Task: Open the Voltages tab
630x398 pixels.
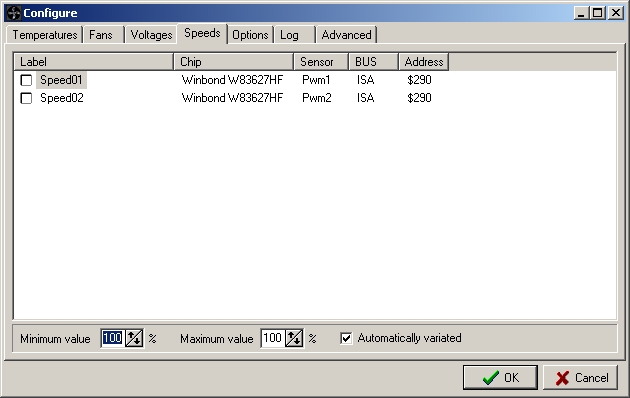Action: 151,35
